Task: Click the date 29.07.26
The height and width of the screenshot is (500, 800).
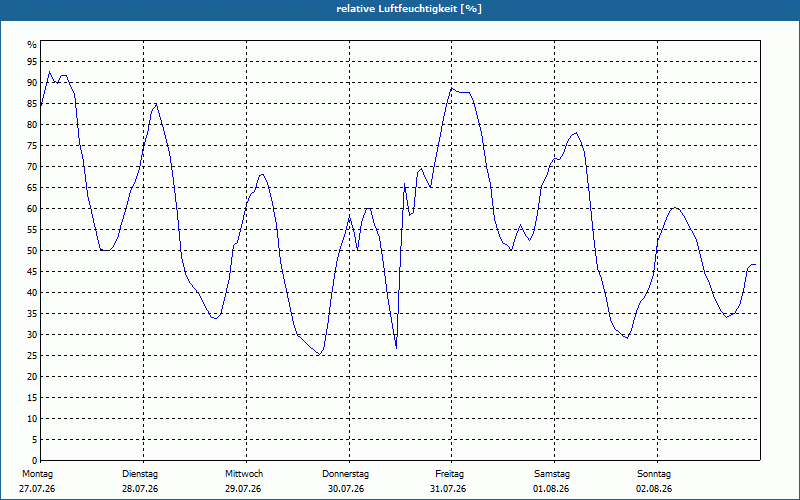Action: click(243, 489)
